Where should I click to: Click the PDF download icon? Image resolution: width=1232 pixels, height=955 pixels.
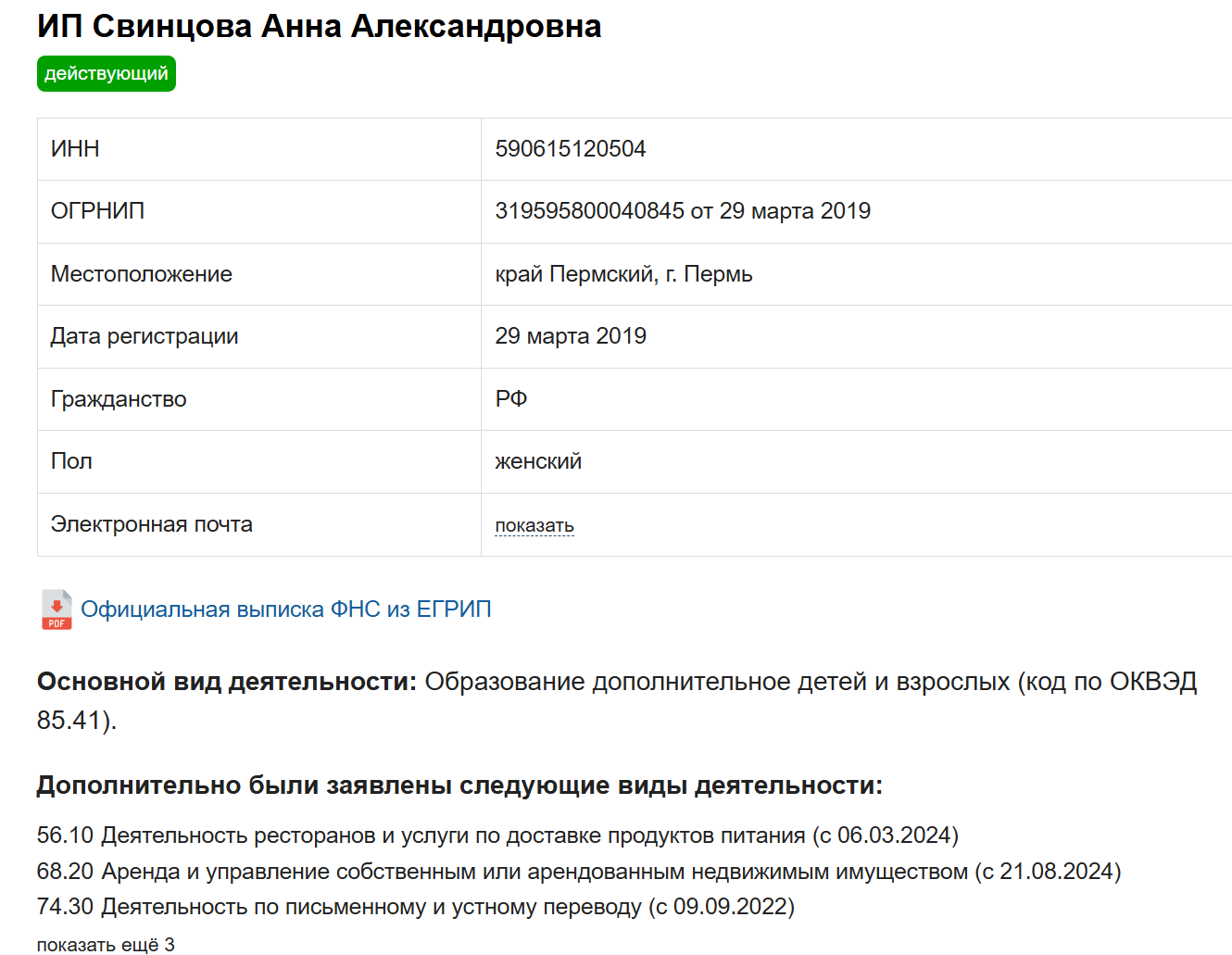click(x=56, y=609)
